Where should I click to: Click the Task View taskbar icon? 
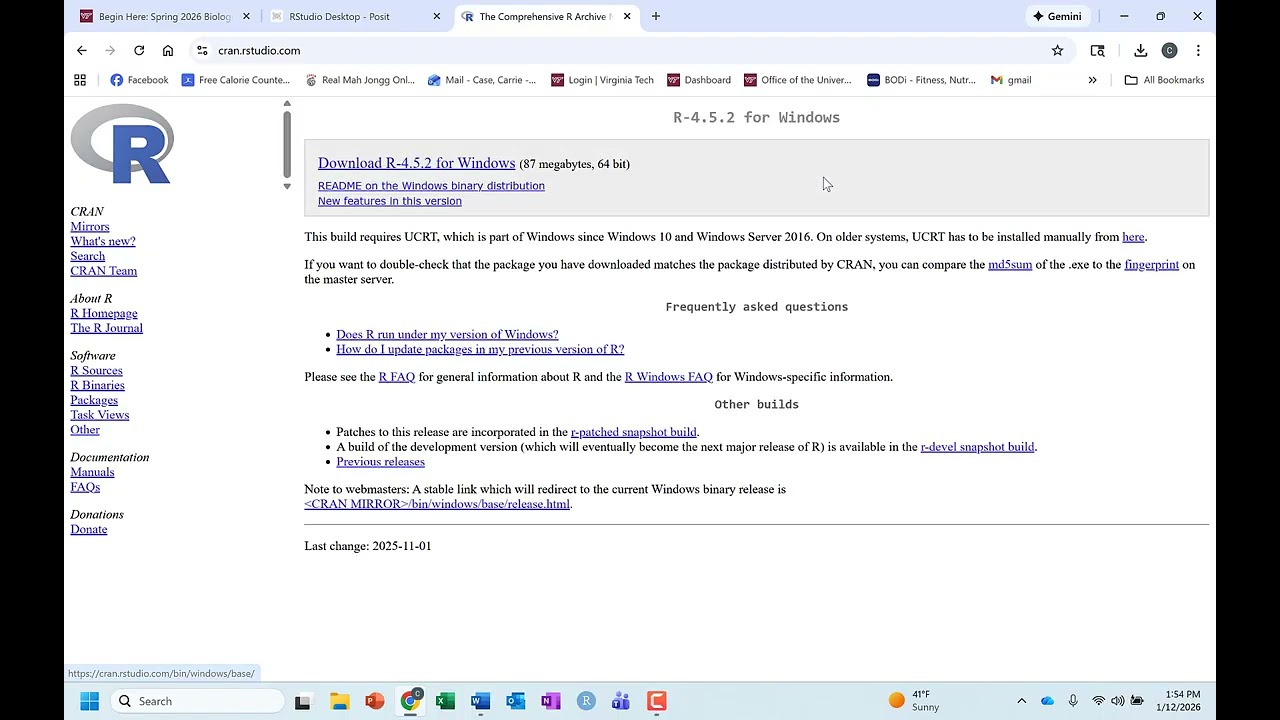point(303,701)
